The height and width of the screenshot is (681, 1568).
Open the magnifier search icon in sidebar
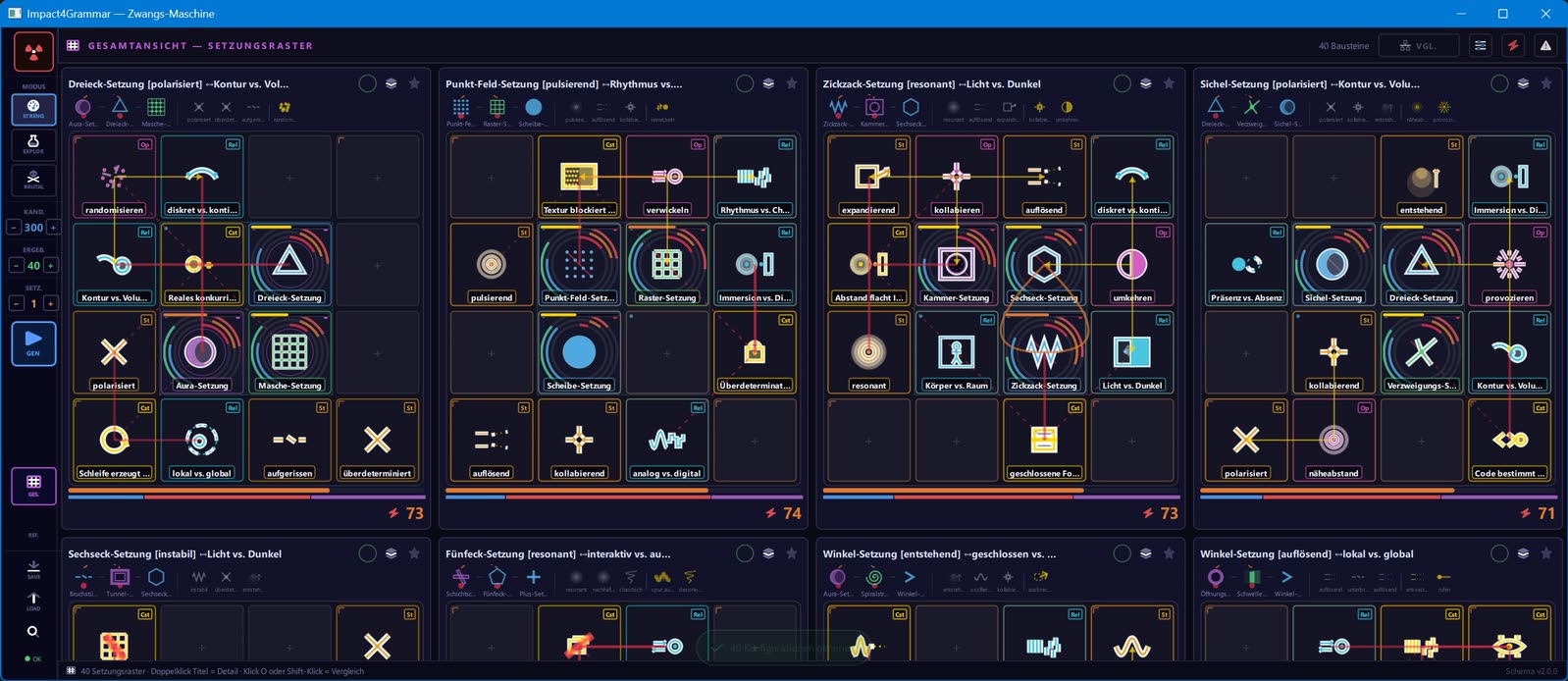[x=33, y=632]
